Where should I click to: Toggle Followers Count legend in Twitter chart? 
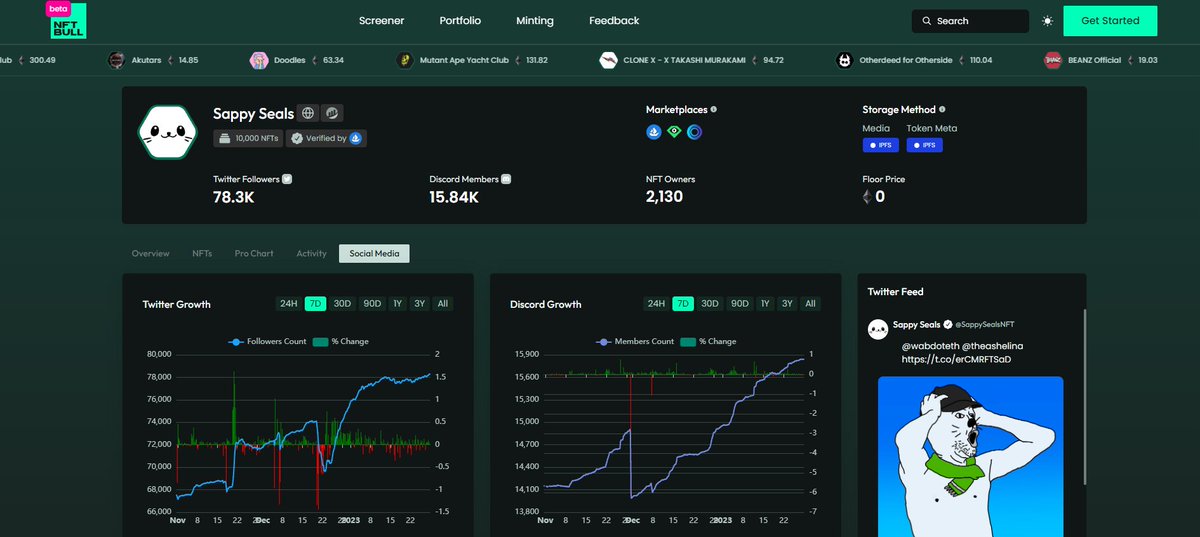coord(266,341)
